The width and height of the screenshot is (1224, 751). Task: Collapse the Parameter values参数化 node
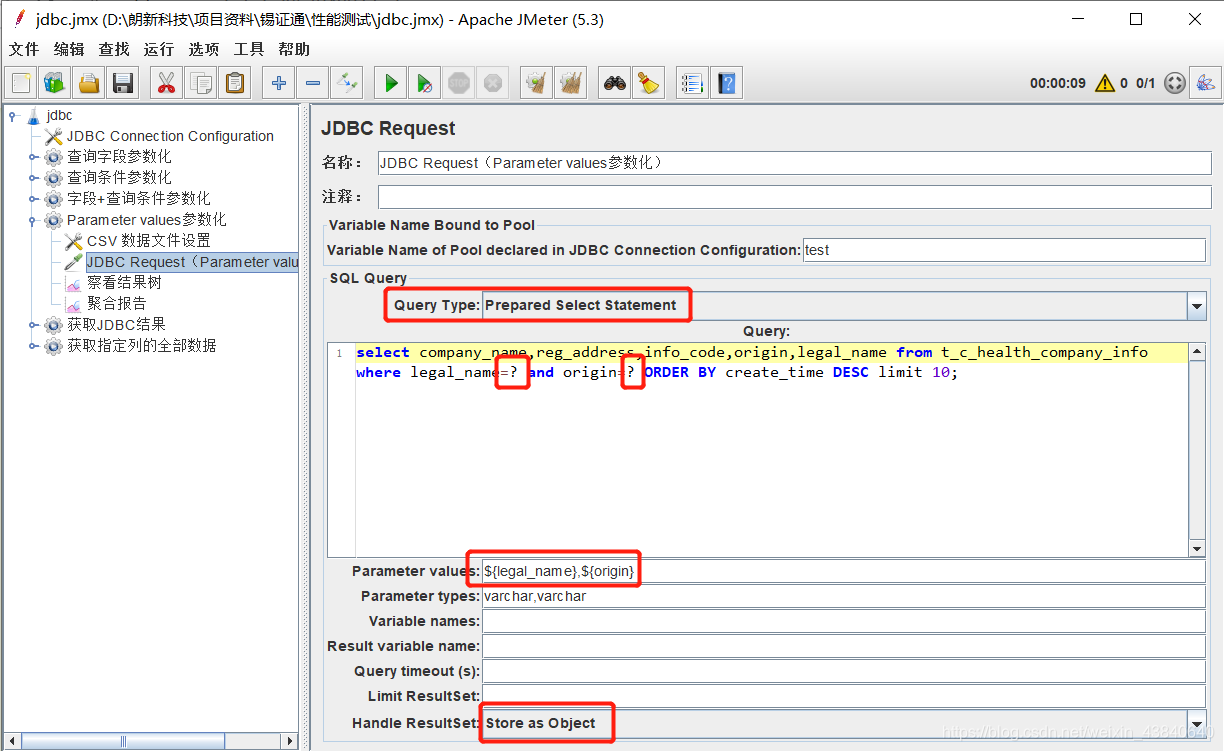click(x=33, y=220)
